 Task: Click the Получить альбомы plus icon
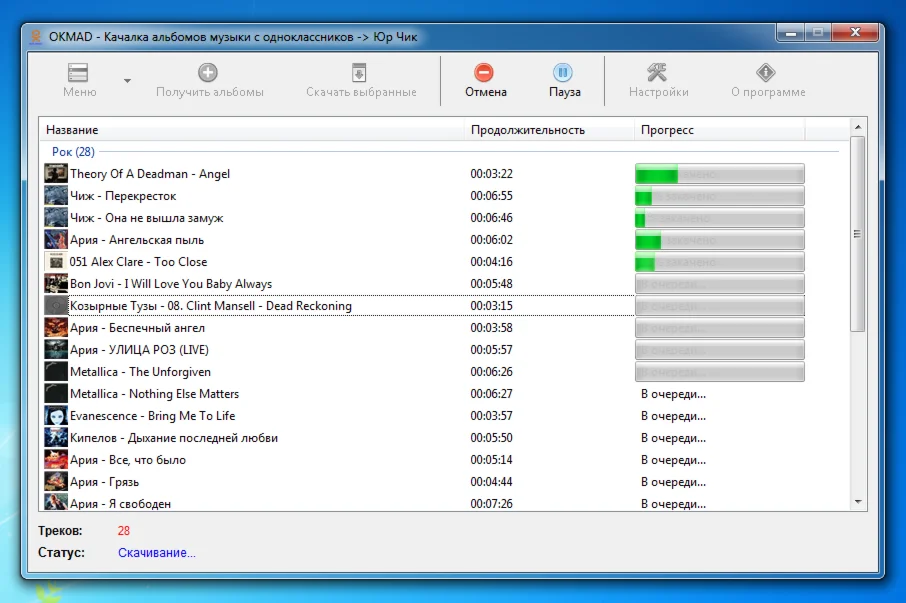(x=208, y=73)
